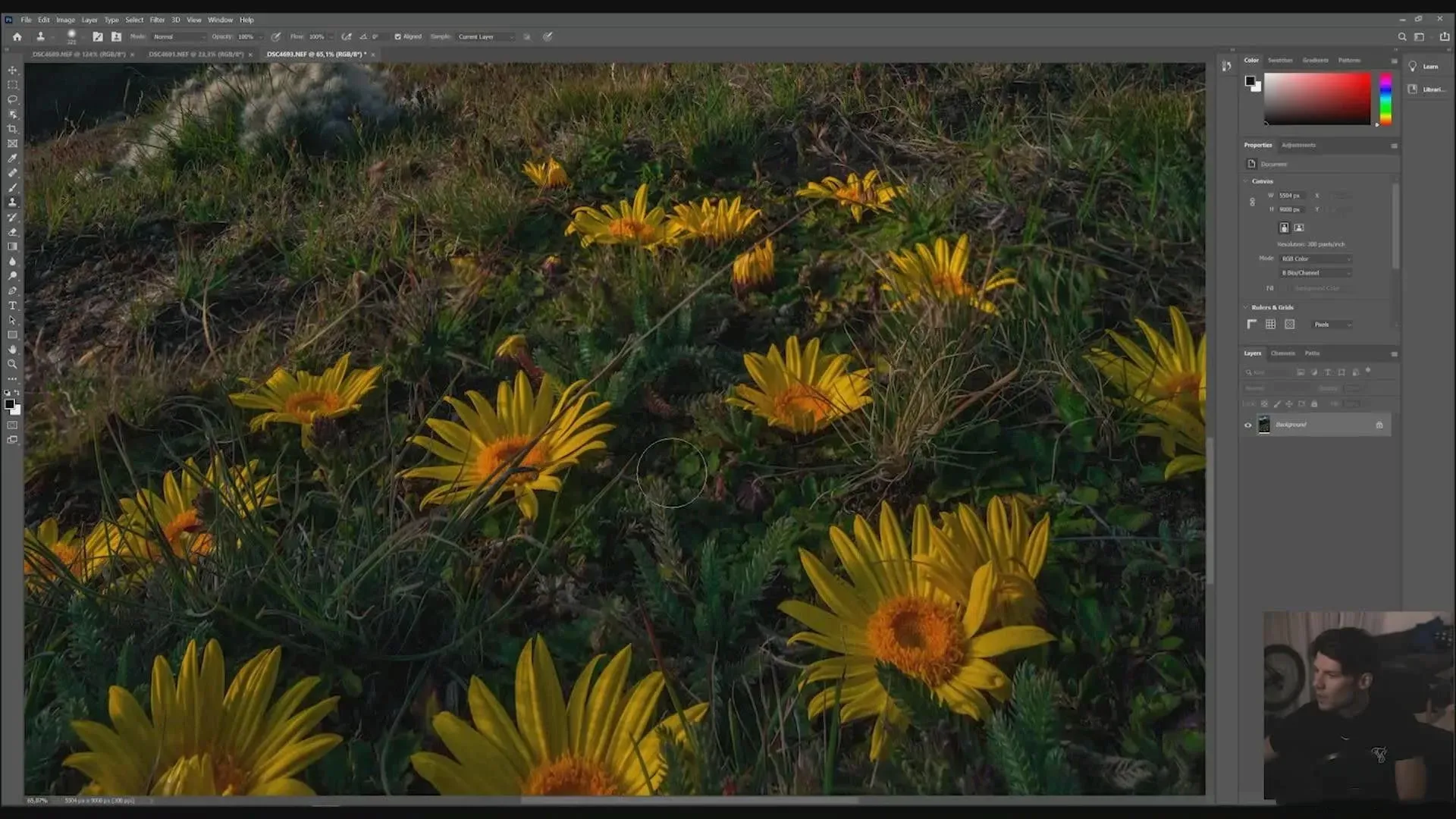The width and height of the screenshot is (1456, 819).
Task: Select the Frame tool
Action: pos(12,143)
